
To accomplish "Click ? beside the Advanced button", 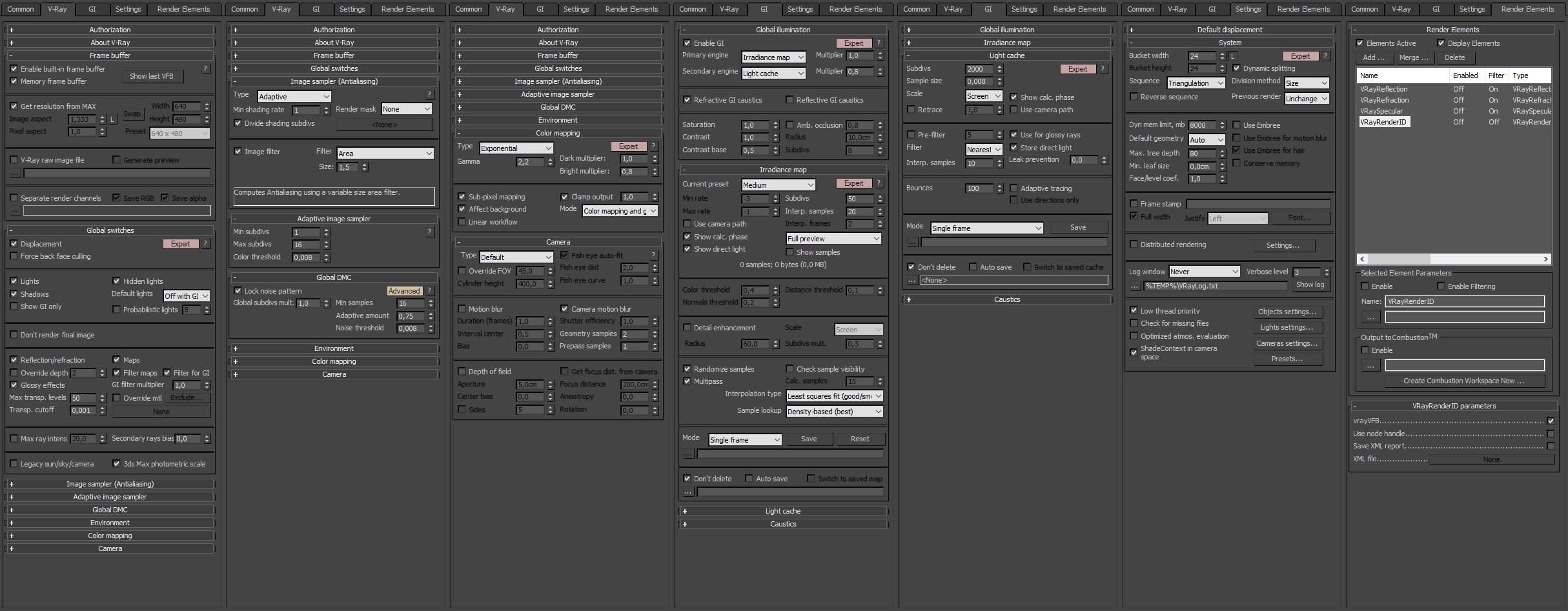I will point(429,291).
